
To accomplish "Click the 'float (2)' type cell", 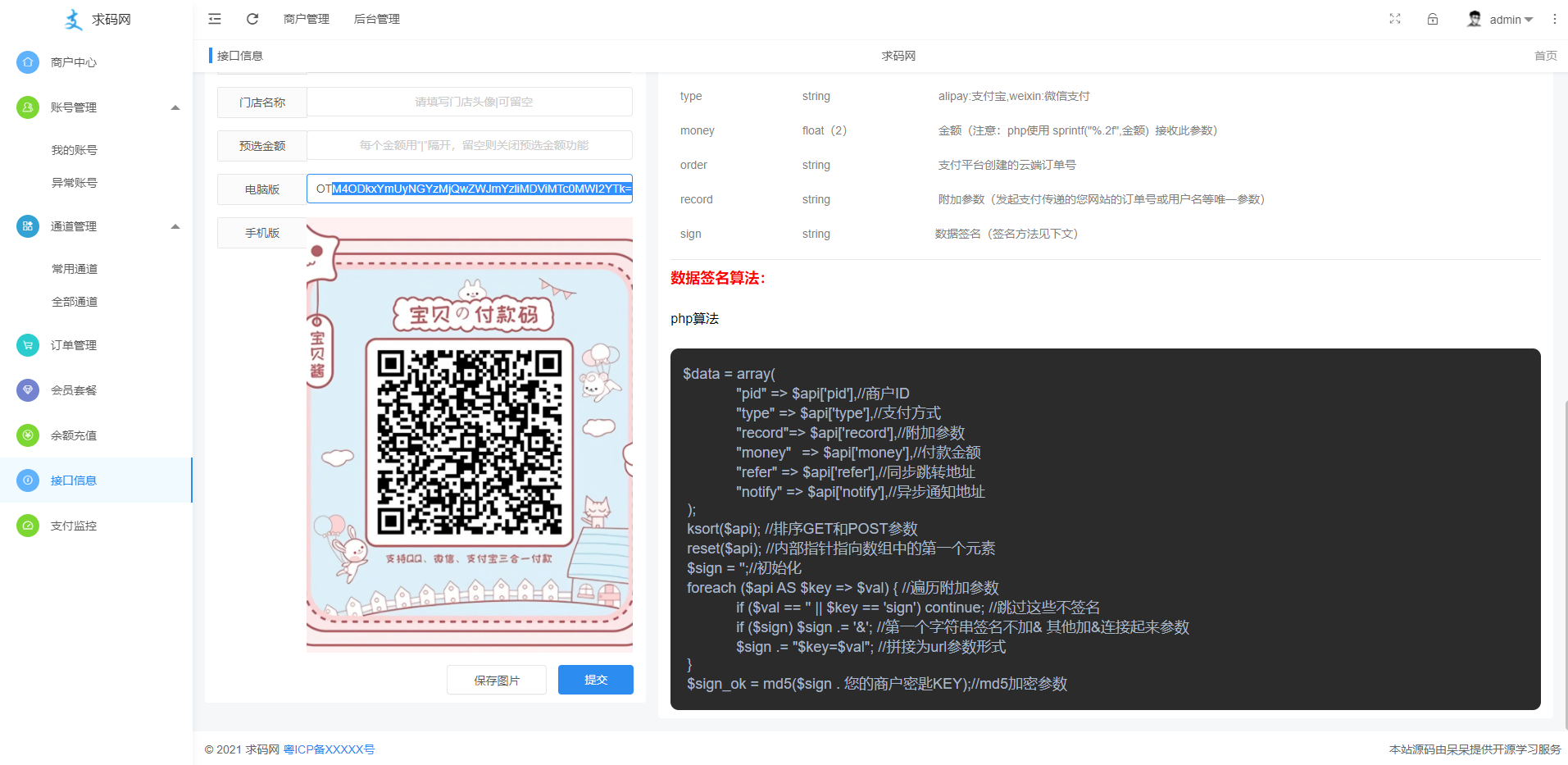I will (825, 130).
